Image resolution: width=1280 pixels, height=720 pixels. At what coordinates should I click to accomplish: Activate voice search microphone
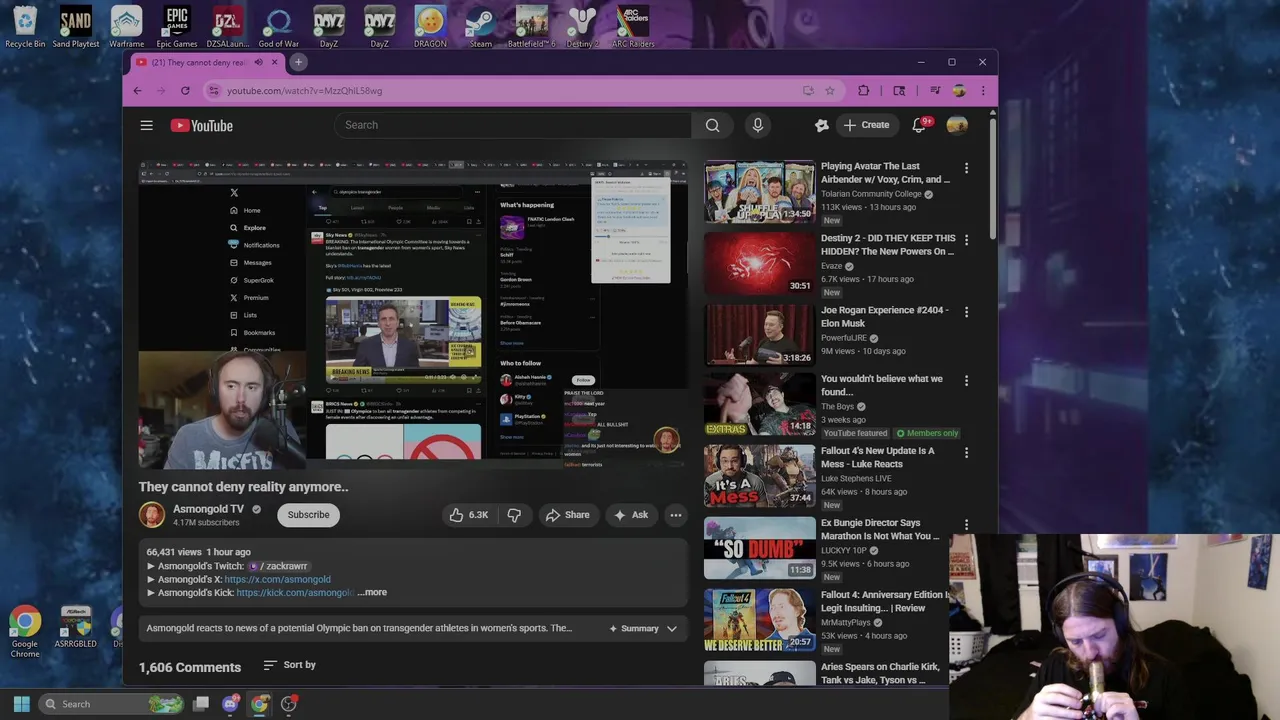coord(757,125)
